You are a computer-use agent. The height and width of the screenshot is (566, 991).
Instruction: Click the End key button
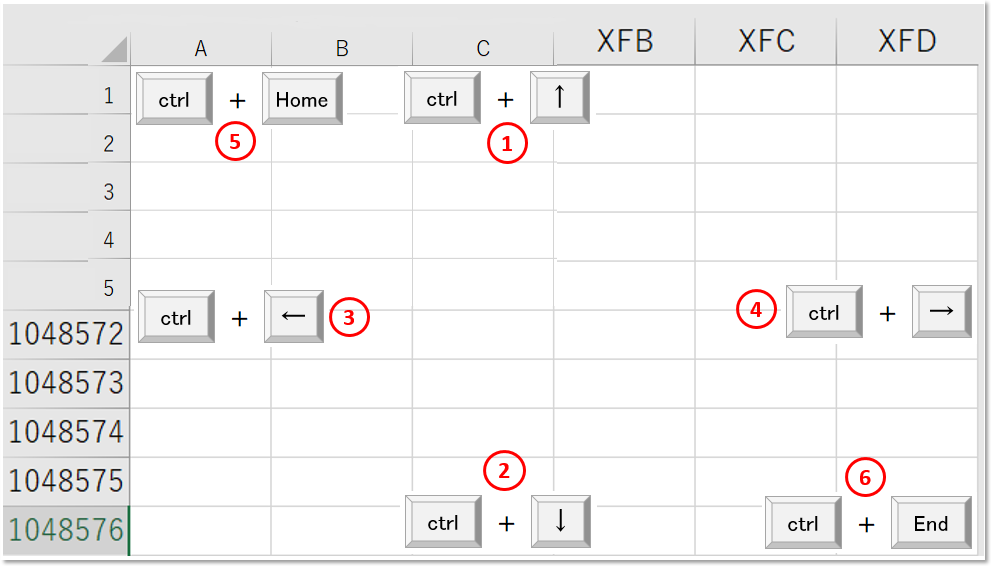(931, 522)
